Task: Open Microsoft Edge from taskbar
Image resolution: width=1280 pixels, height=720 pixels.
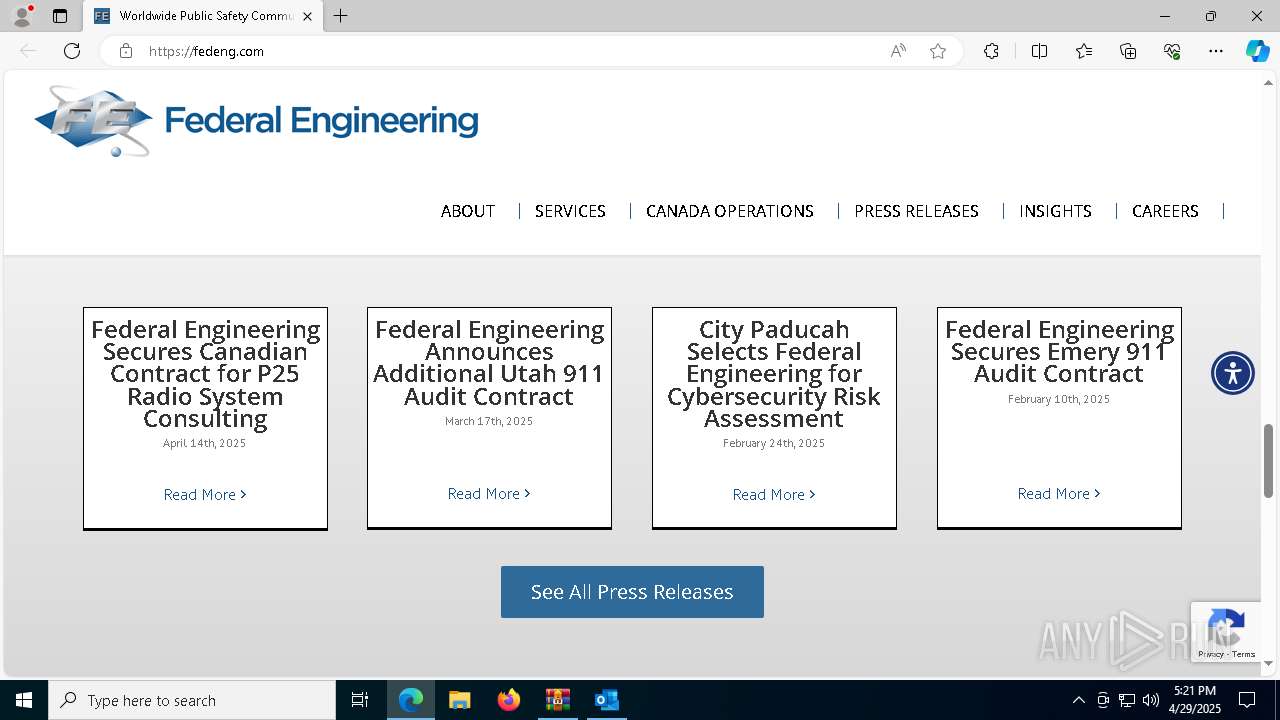Action: (411, 700)
